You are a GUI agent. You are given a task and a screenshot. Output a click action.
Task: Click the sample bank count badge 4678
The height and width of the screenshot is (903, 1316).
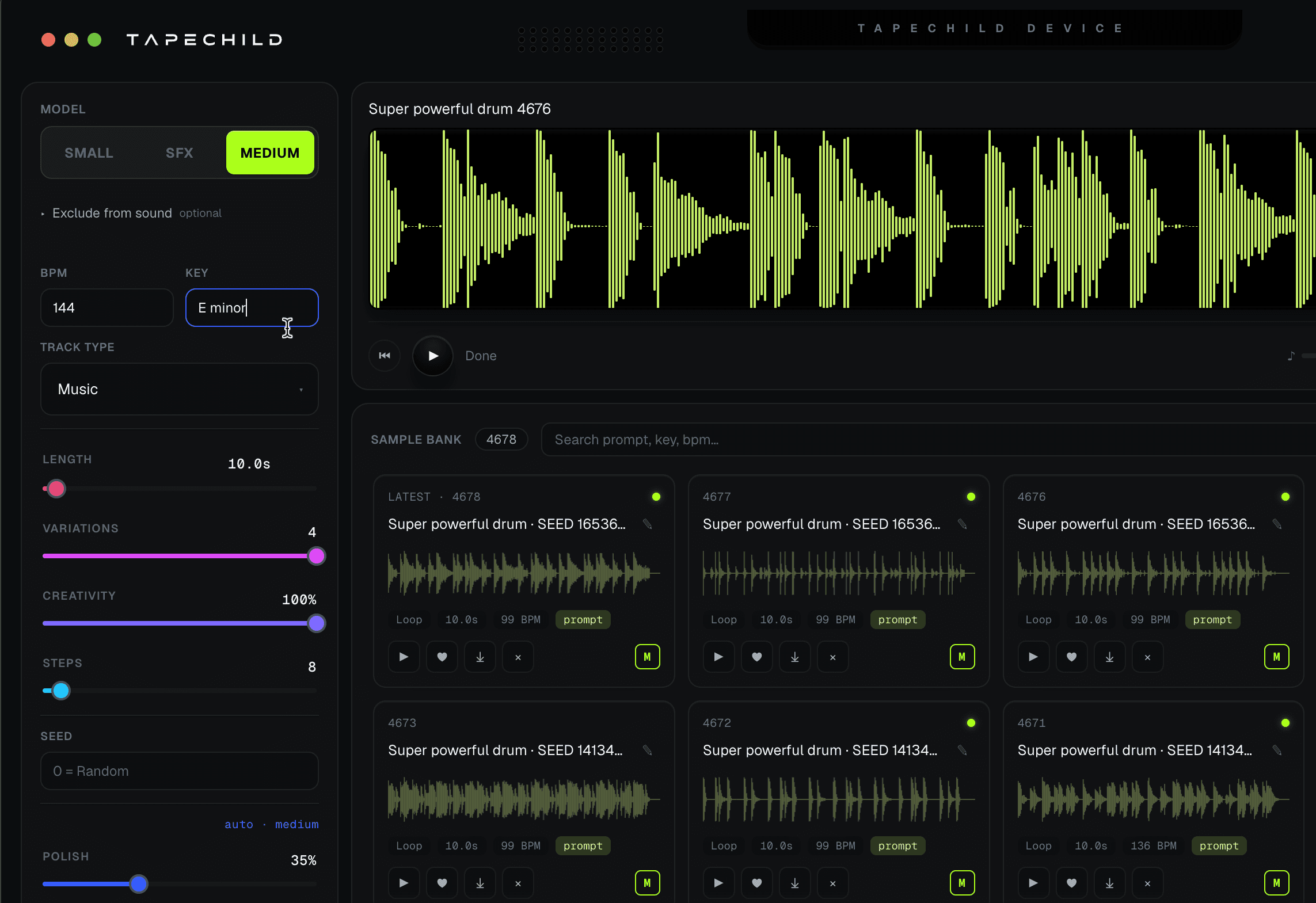tap(501, 439)
